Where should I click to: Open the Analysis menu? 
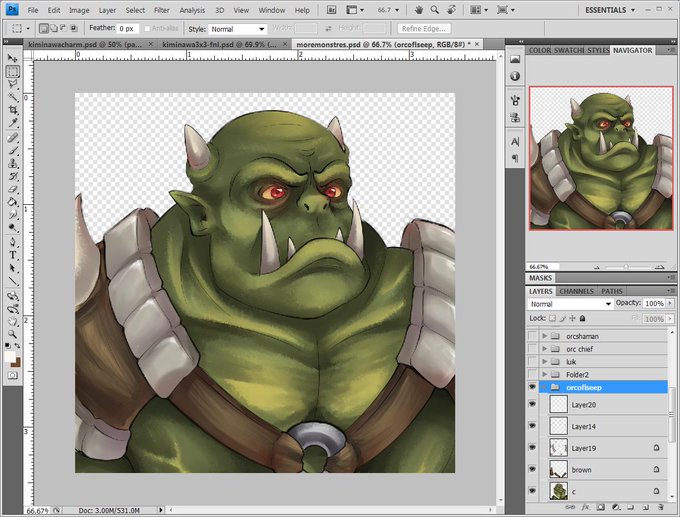coord(192,10)
